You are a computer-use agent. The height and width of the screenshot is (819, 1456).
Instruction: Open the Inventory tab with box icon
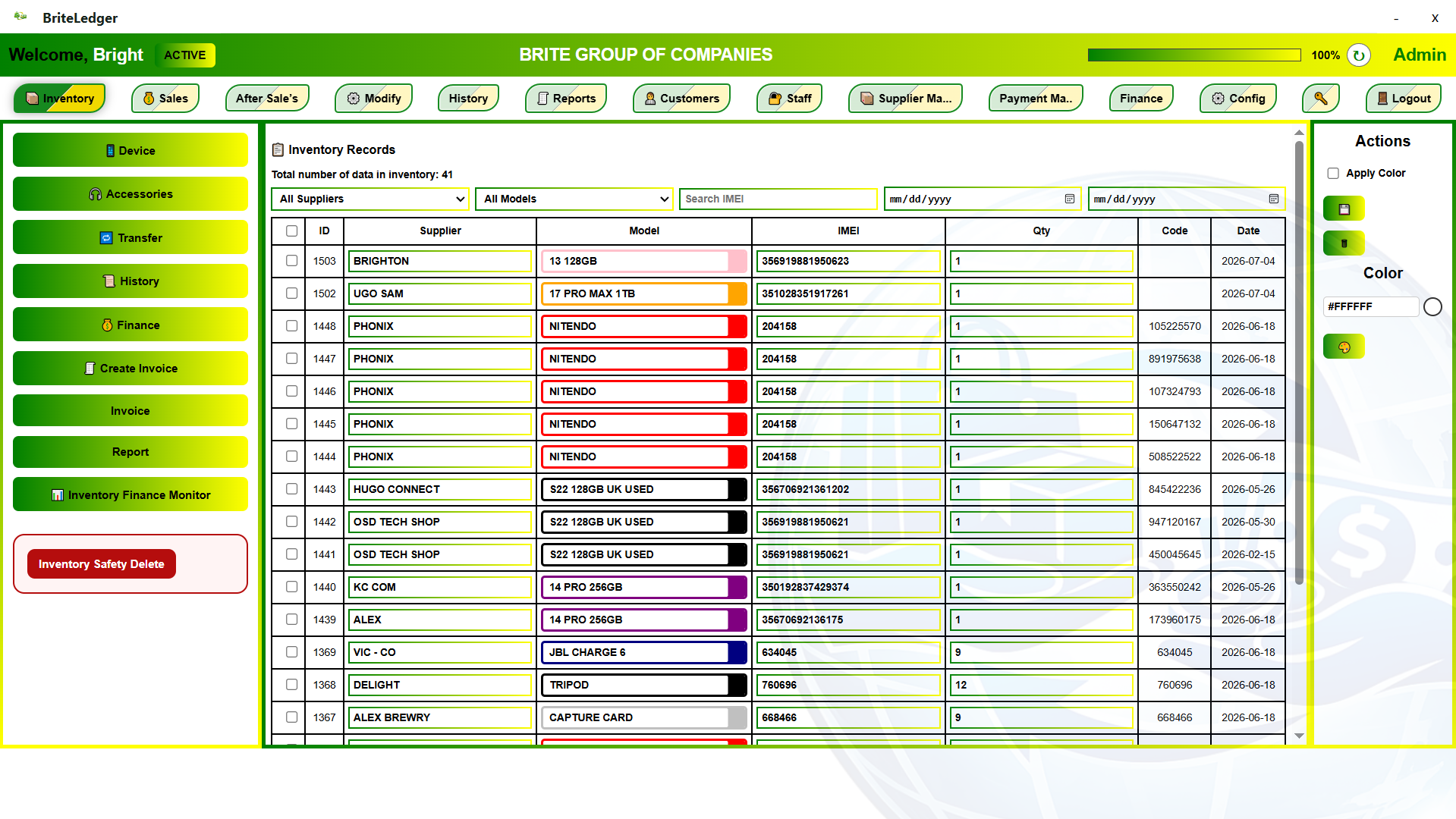pos(60,99)
